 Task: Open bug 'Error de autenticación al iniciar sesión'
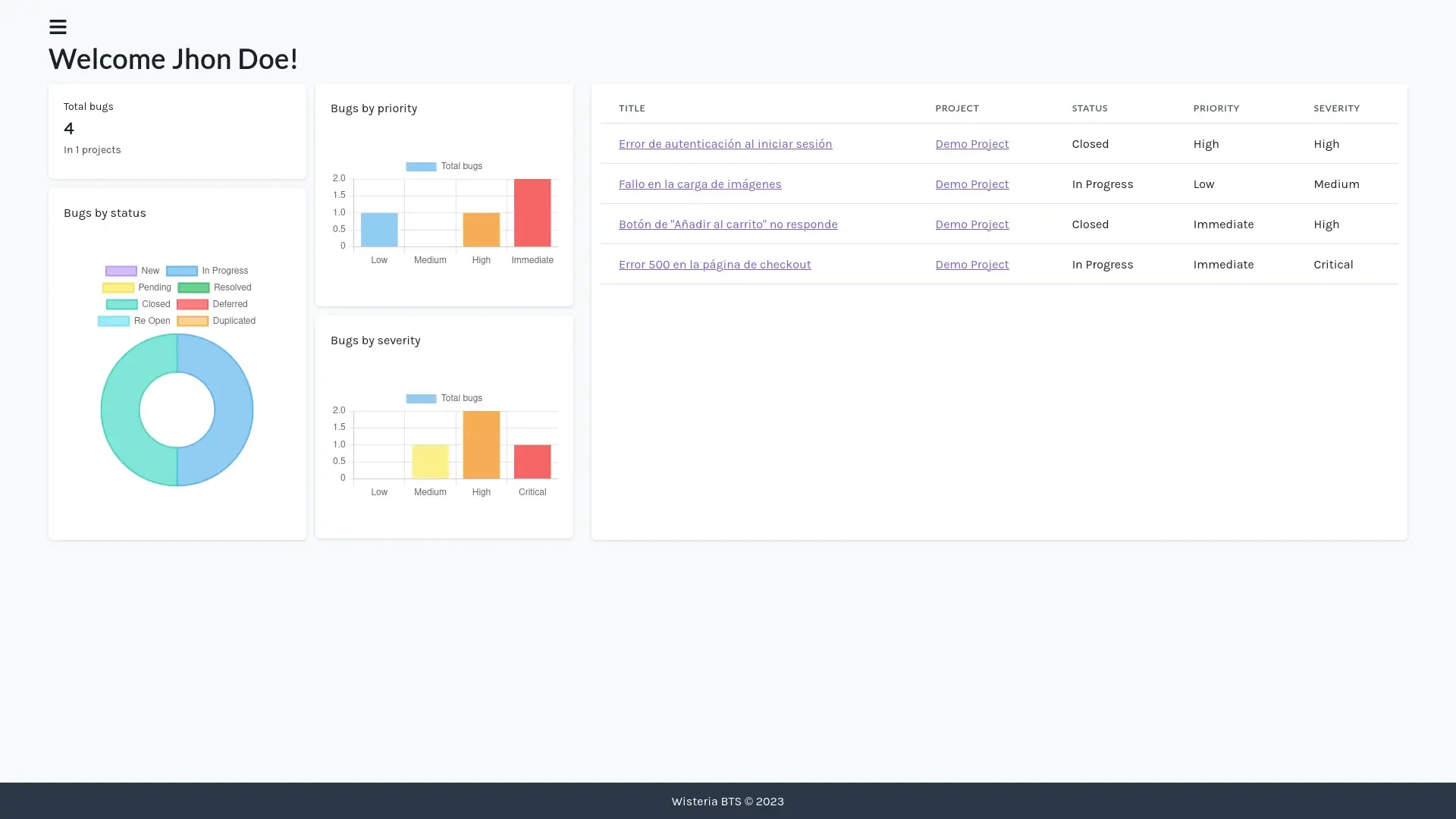click(x=725, y=144)
